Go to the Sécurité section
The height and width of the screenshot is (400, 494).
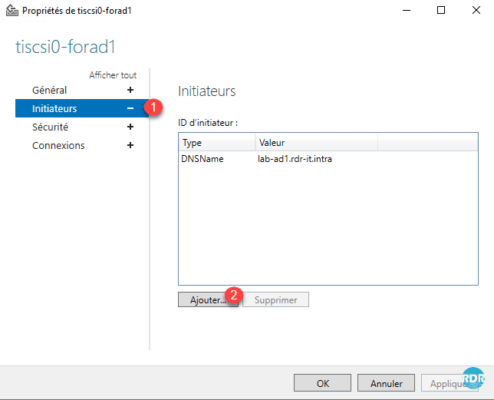50,127
